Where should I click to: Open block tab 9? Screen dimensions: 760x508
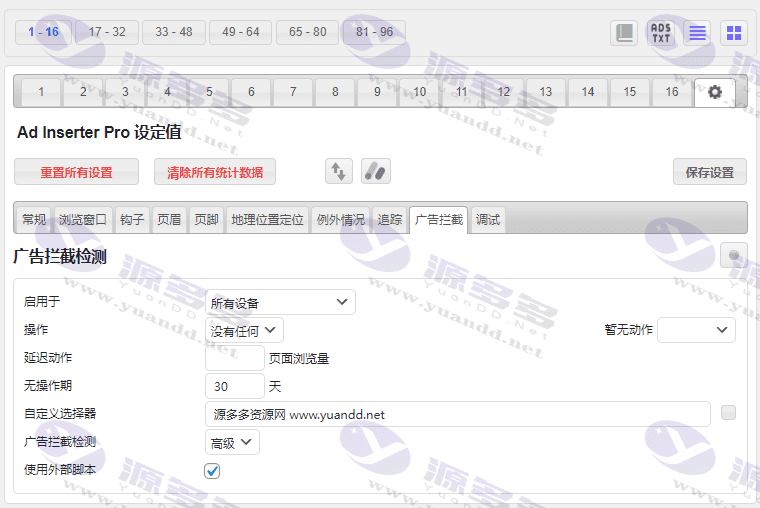377,92
